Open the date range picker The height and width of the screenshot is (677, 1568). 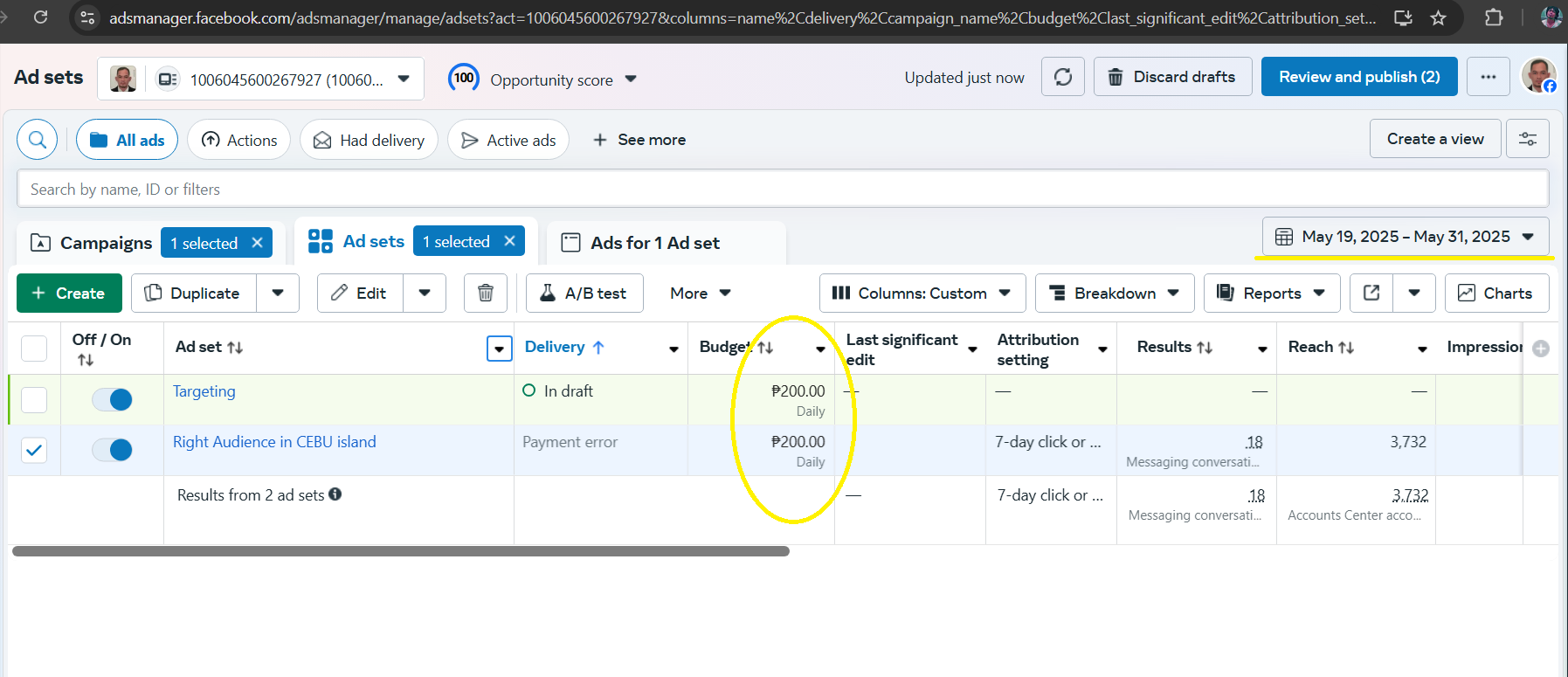pos(1406,237)
